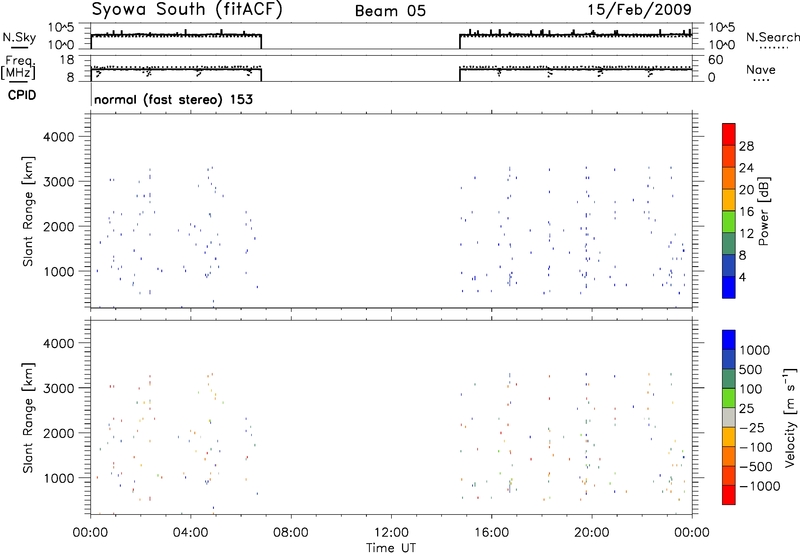
Task: Click the 'Velocity [m s-1]' colorbar title
Action: (790, 417)
